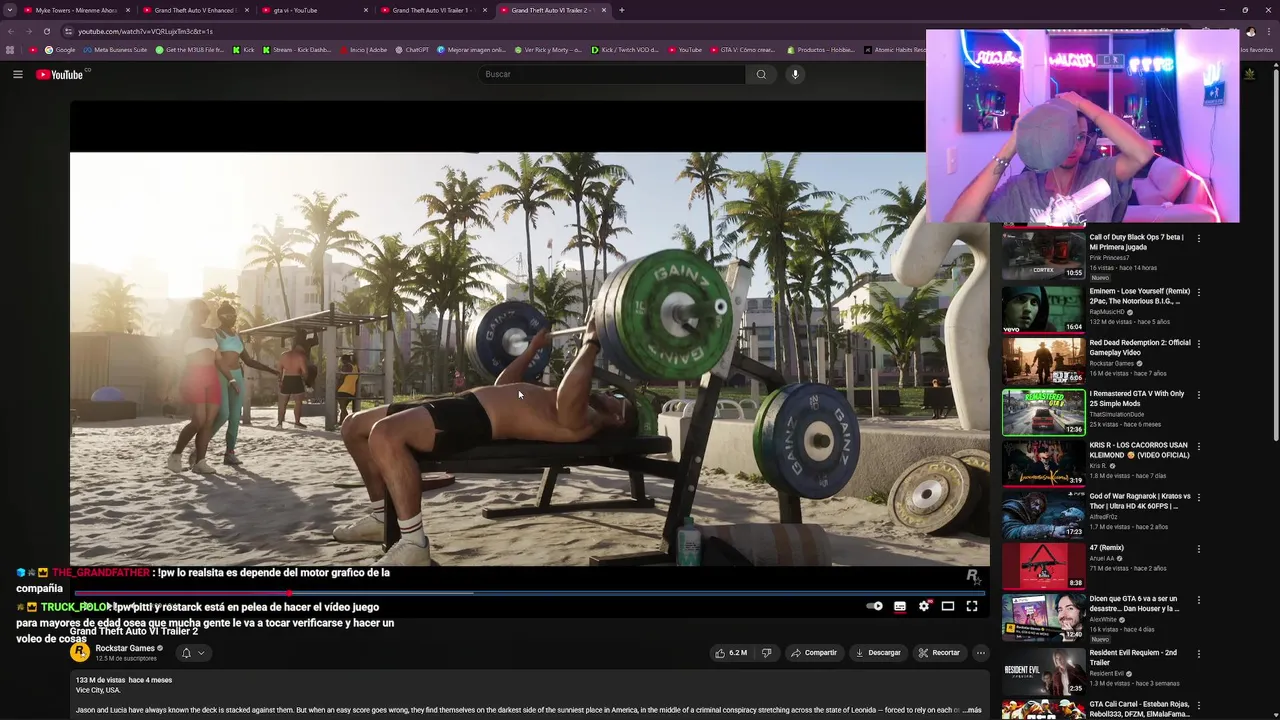Open the Resident Evil Requiem 2nd Trailer title
Viewport: 1280px width, 720px height.
[1133, 657]
